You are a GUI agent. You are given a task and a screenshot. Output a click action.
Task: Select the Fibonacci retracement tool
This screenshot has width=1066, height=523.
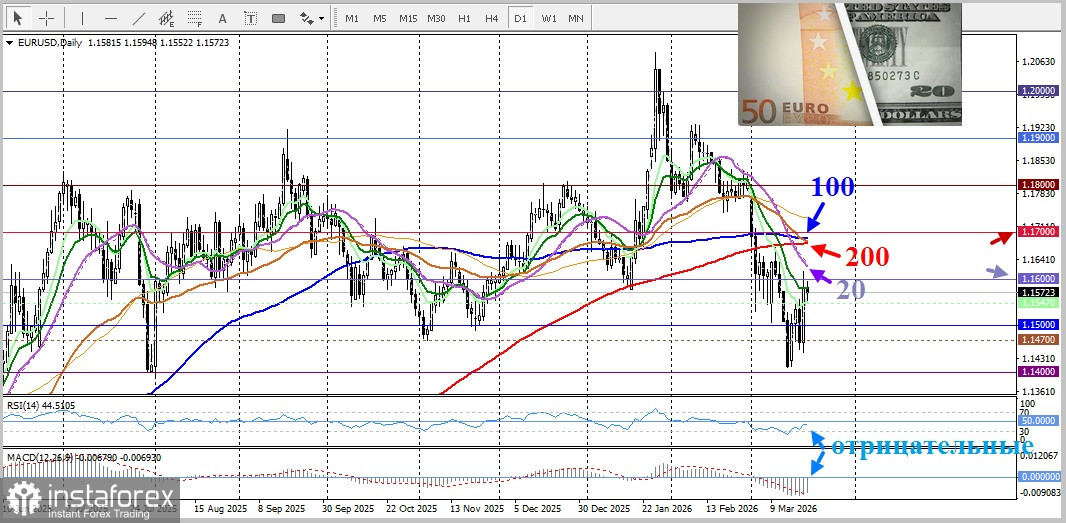[194, 18]
